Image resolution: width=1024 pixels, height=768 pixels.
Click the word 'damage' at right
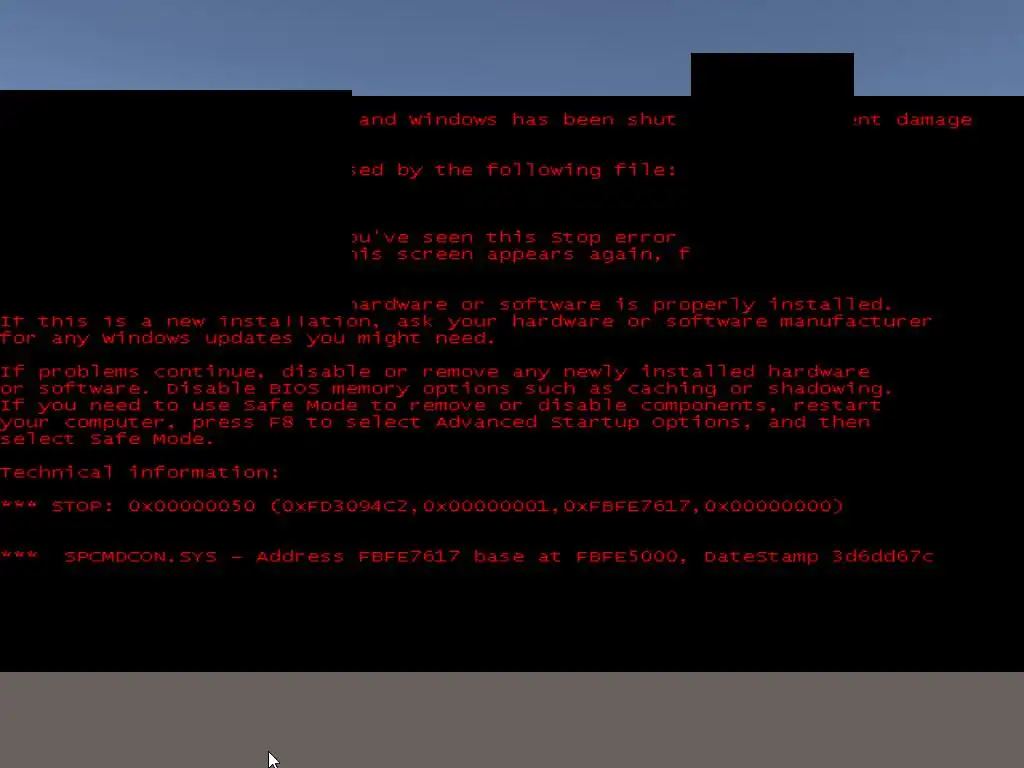coord(934,120)
